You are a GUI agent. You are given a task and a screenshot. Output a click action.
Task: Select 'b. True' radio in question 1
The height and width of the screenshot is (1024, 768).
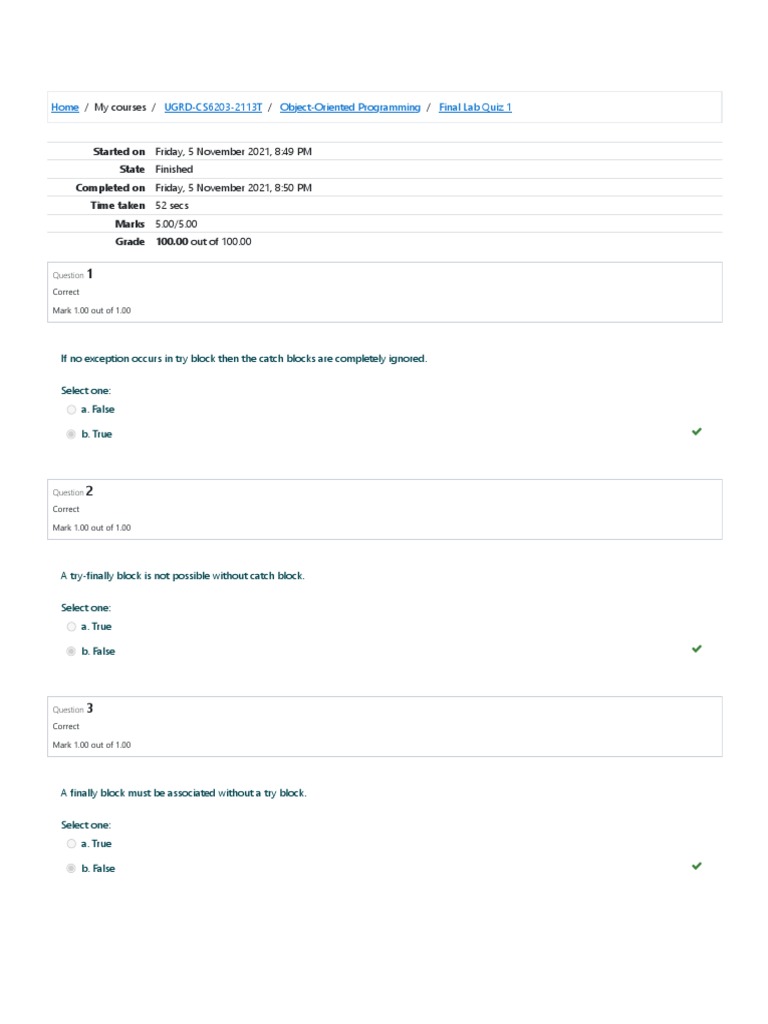pyautogui.click(x=71, y=434)
